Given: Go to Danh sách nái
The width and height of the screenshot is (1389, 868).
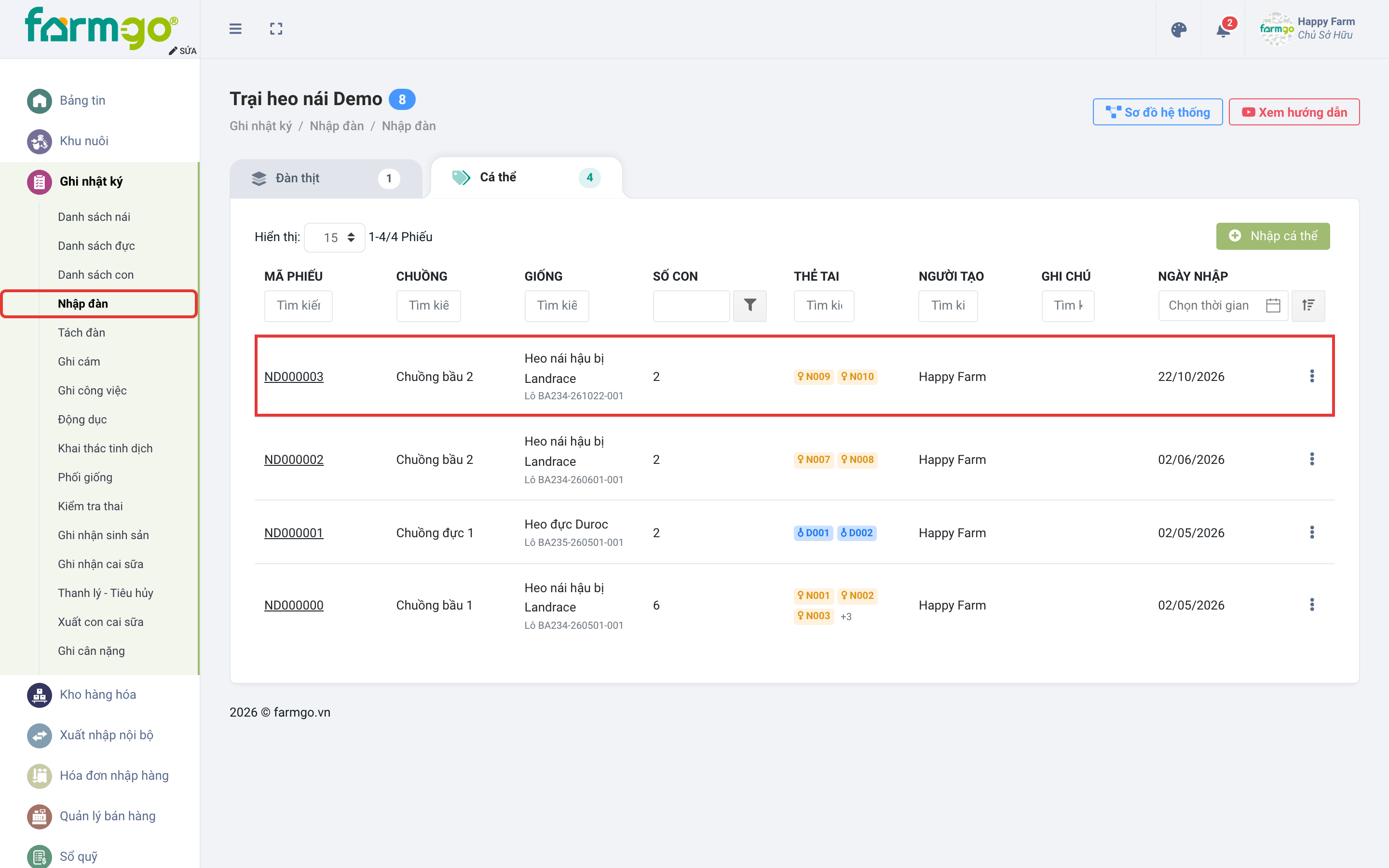Looking at the screenshot, I should tap(94, 217).
